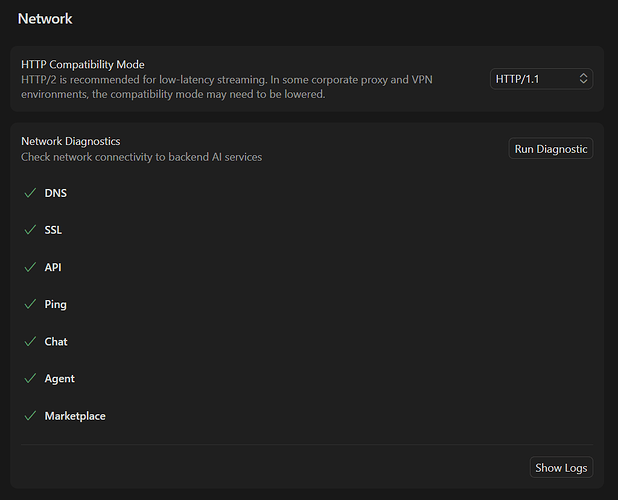Click the green checkmark beside DNS
This screenshot has height=500, width=618.
[29, 193]
